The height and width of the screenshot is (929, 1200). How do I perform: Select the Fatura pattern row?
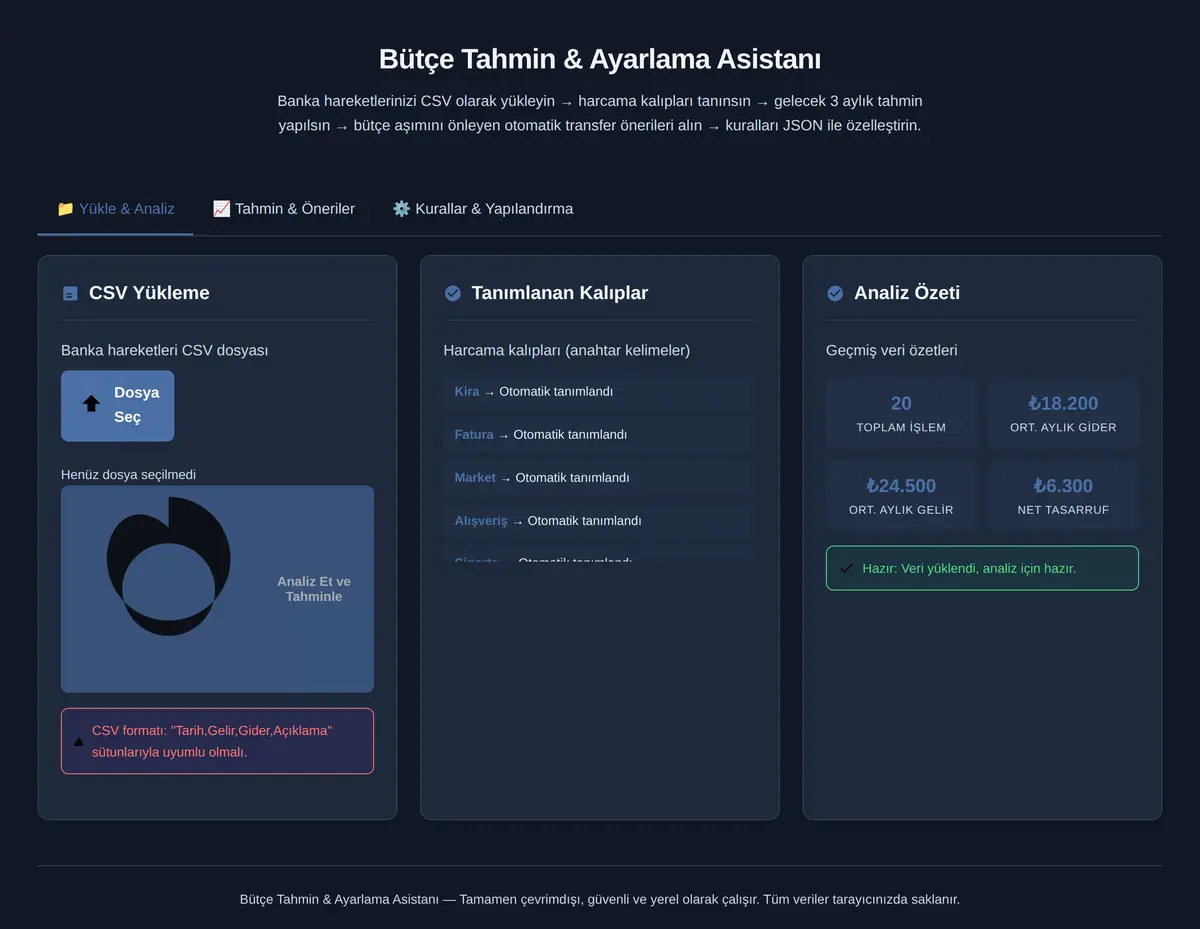(597, 435)
